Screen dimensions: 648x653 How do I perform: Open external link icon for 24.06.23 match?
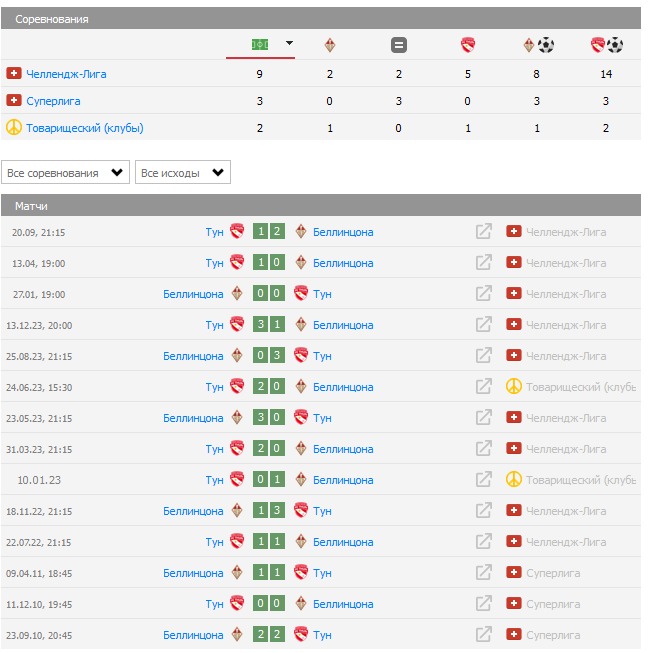[484, 387]
